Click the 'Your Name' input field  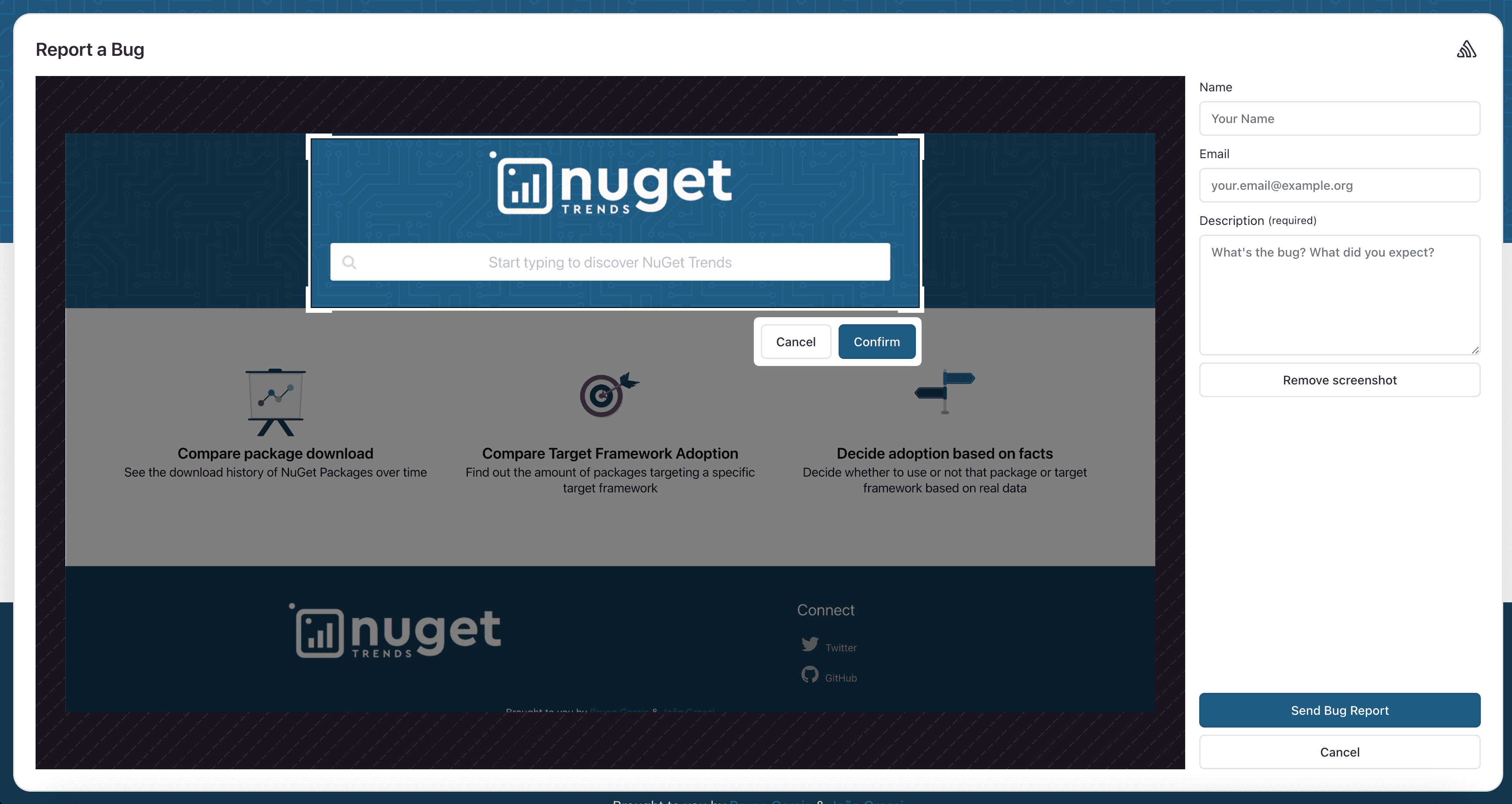click(x=1340, y=118)
